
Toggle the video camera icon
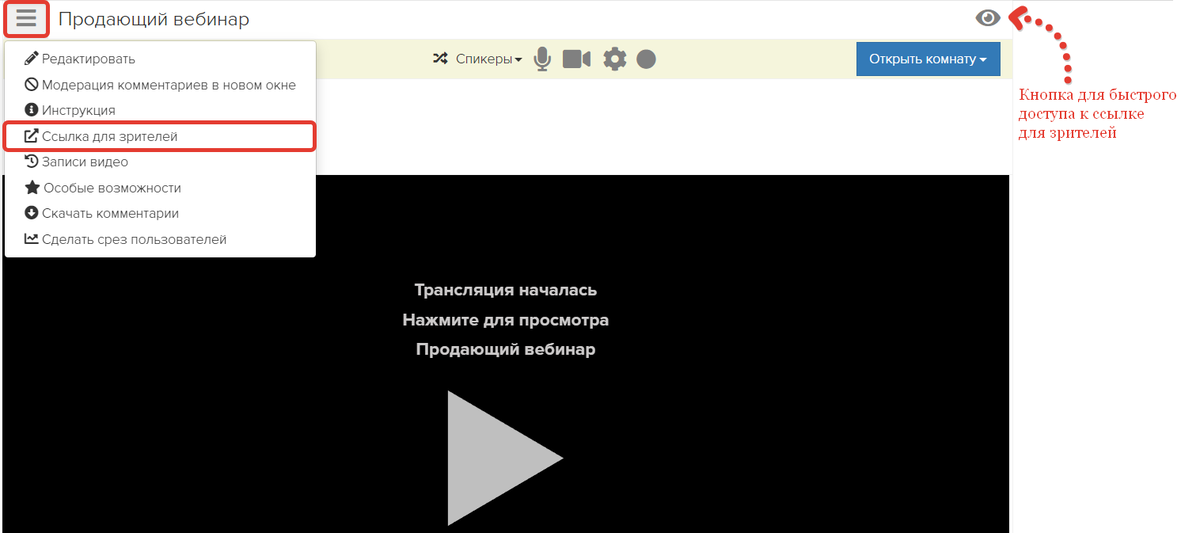(576, 59)
